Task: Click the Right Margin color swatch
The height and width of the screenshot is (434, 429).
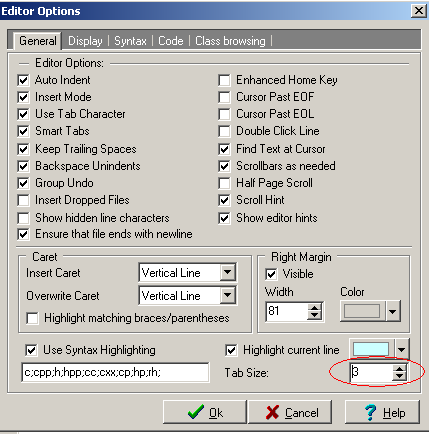Action: 362,311
